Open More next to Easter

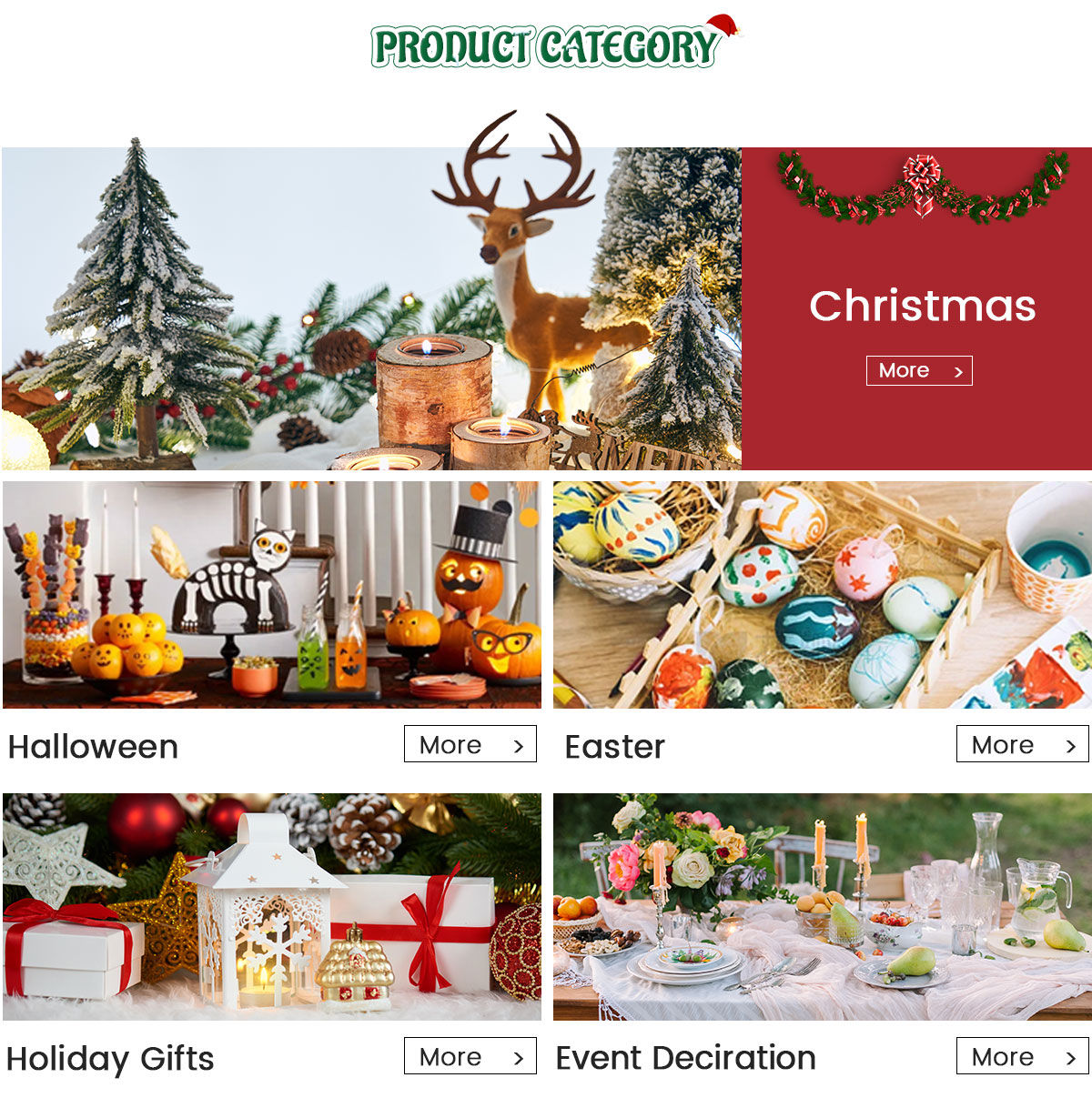click(1023, 744)
